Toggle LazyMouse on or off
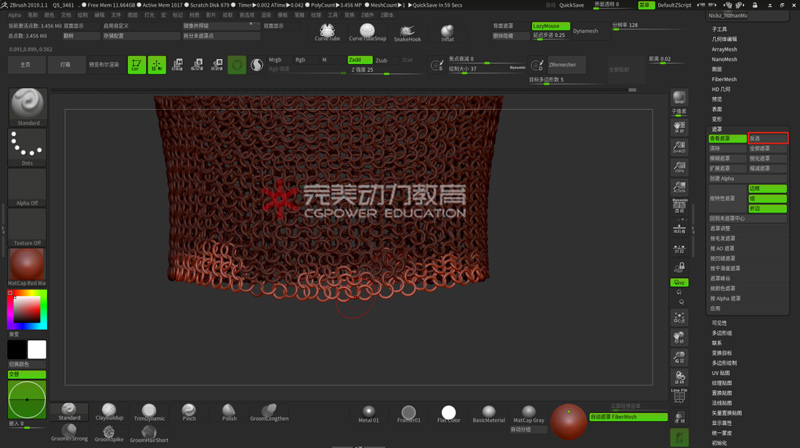The width and height of the screenshot is (800, 448). point(550,26)
